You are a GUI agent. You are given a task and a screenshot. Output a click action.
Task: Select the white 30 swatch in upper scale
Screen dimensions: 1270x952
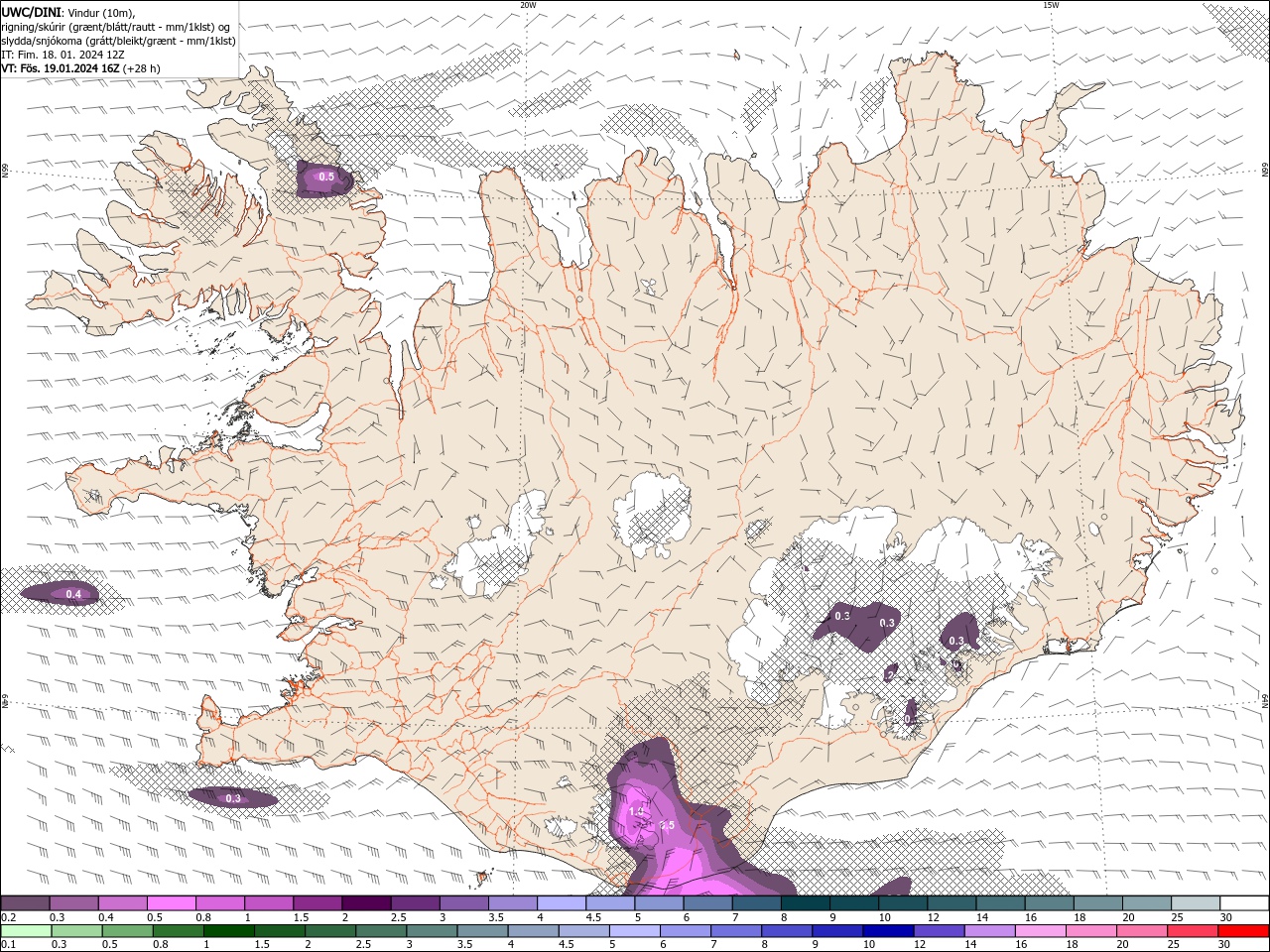[x=1244, y=903]
